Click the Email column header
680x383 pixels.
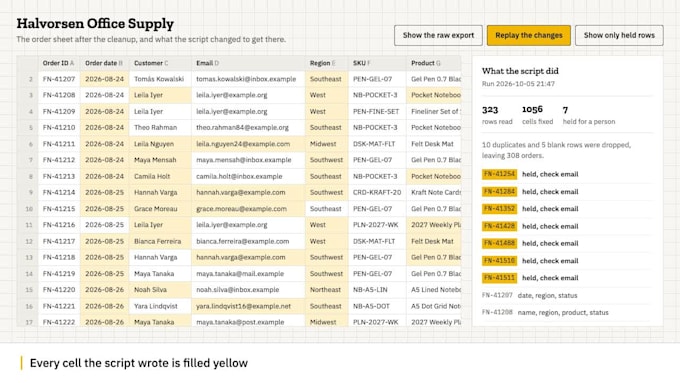point(248,63)
